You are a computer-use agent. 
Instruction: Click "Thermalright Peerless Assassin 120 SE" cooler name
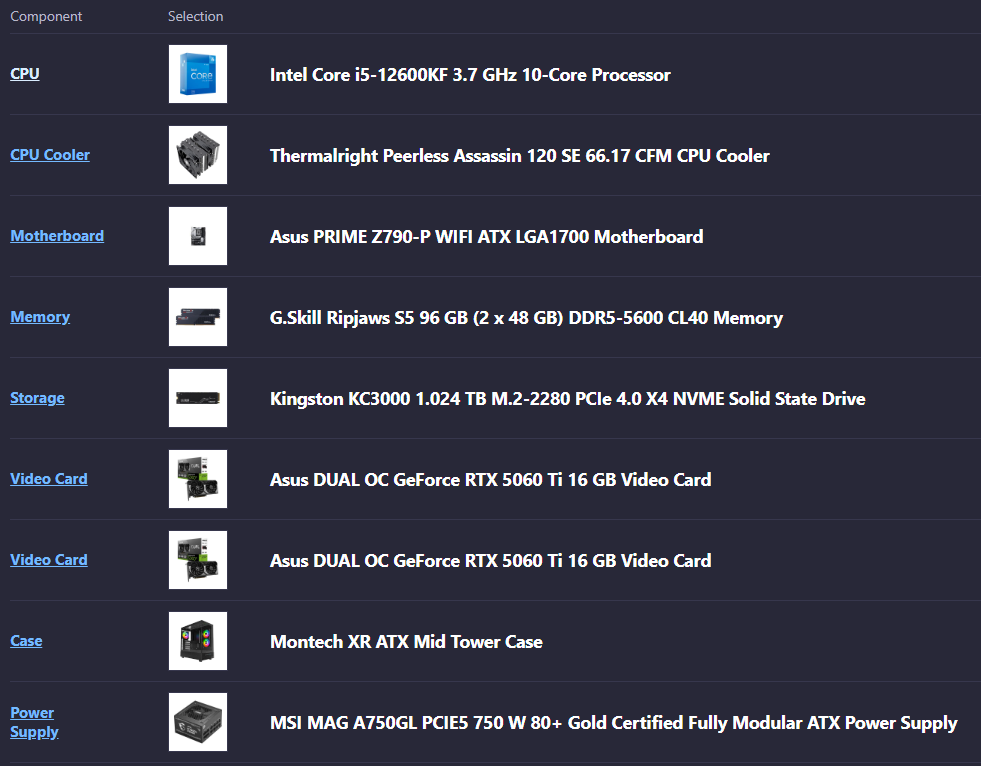click(x=519, y=156)
